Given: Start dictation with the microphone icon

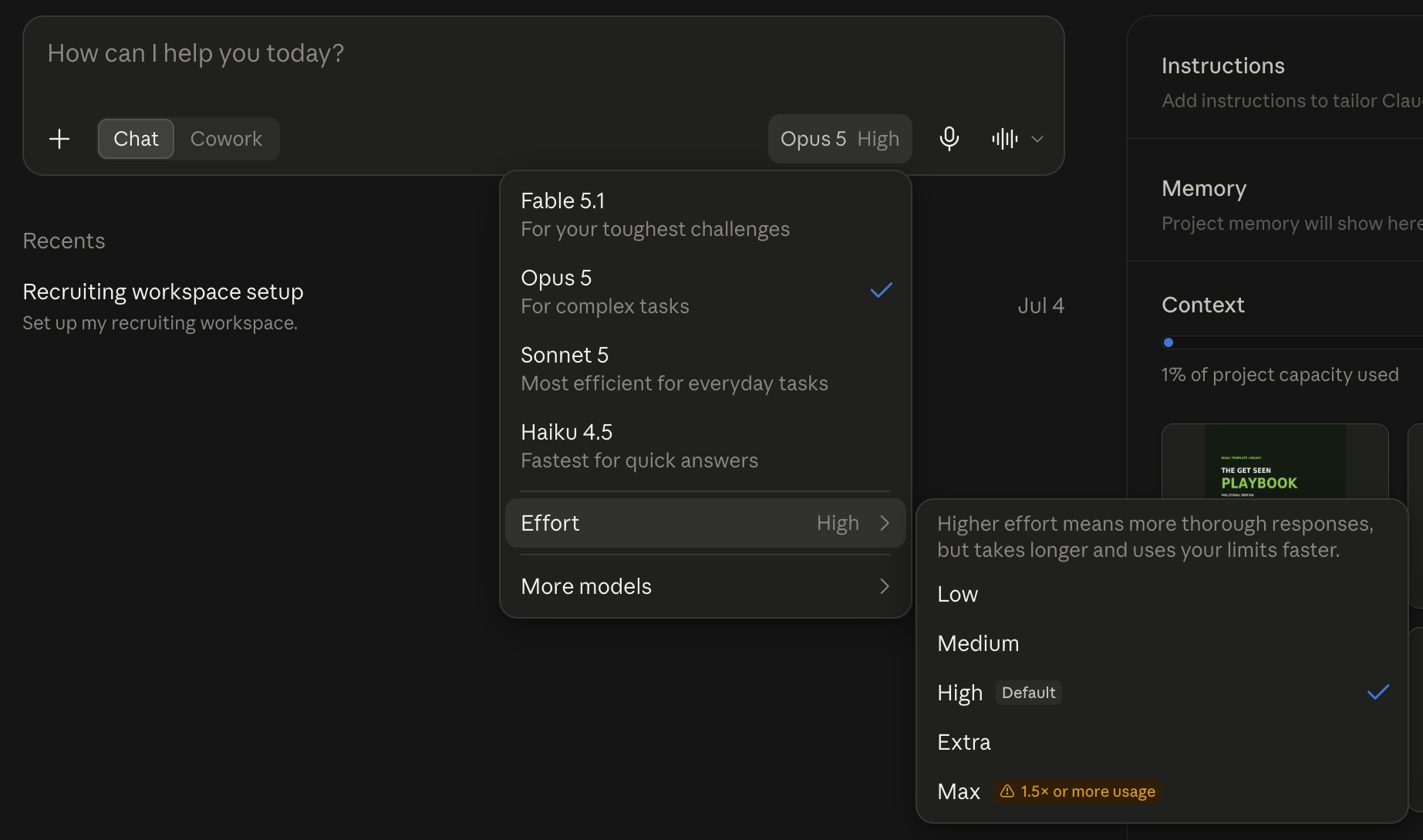Looking at the screenshot, I should pyautogui.click(x=949, y=139).
